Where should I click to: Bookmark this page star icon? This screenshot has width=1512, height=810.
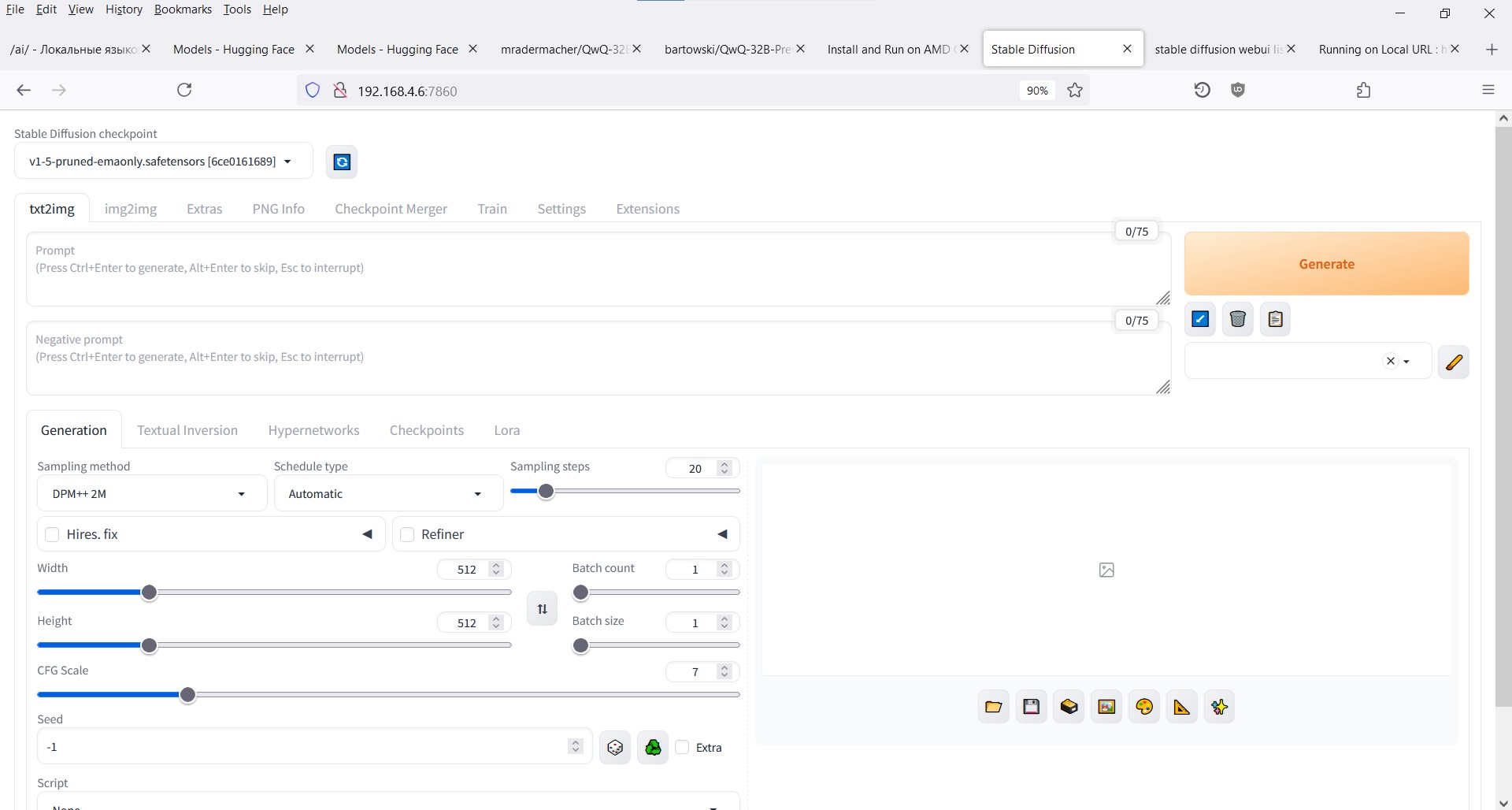coord(1075,91)
